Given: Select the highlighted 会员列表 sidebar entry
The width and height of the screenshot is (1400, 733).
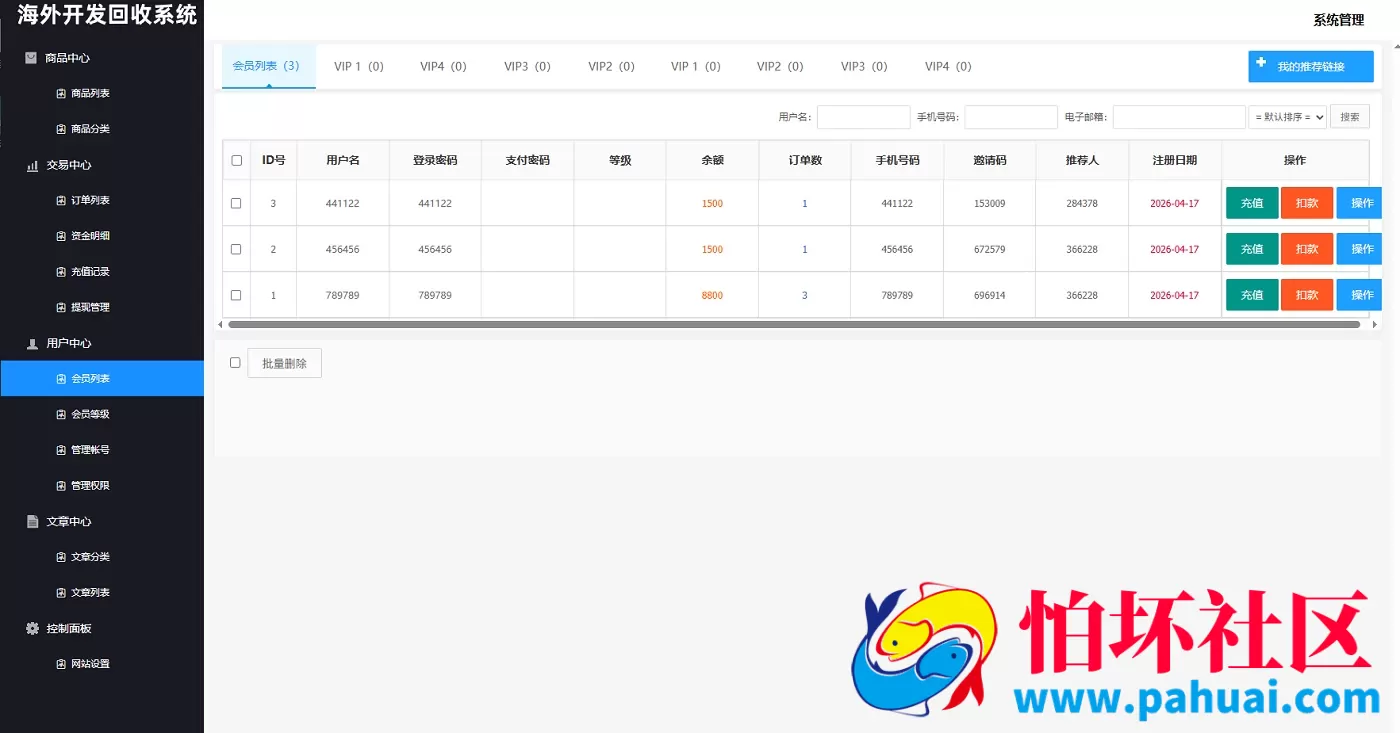Looking at the screenshot, I should coord(102,379).
